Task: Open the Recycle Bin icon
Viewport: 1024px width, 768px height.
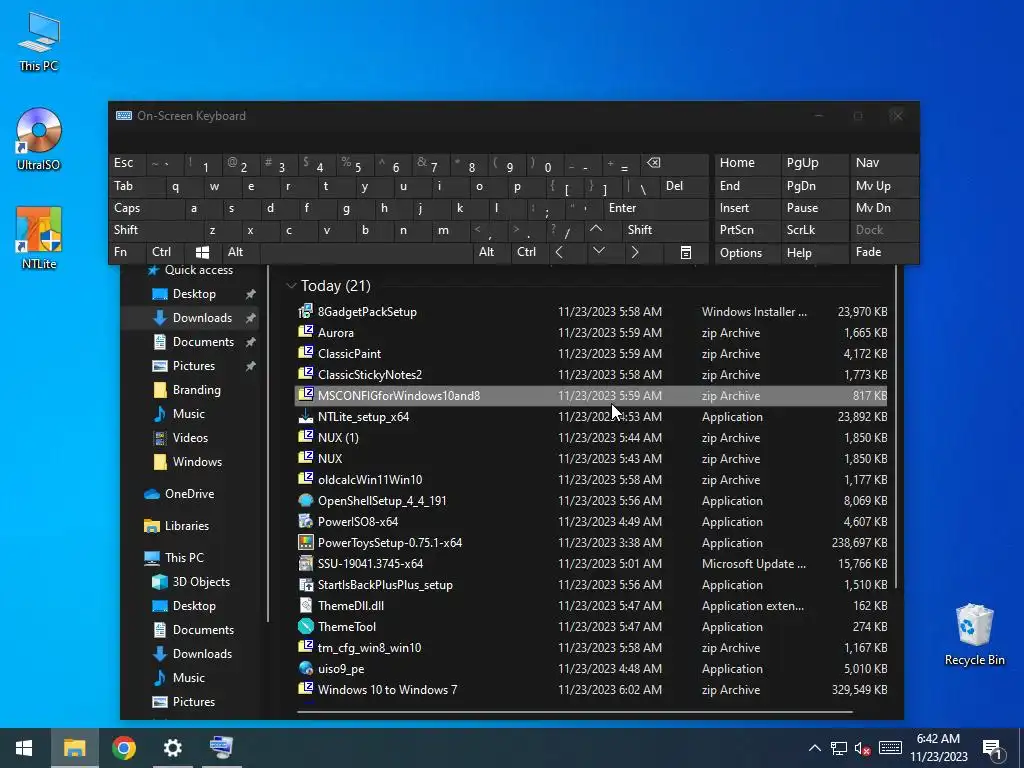Action: (974, 635)
